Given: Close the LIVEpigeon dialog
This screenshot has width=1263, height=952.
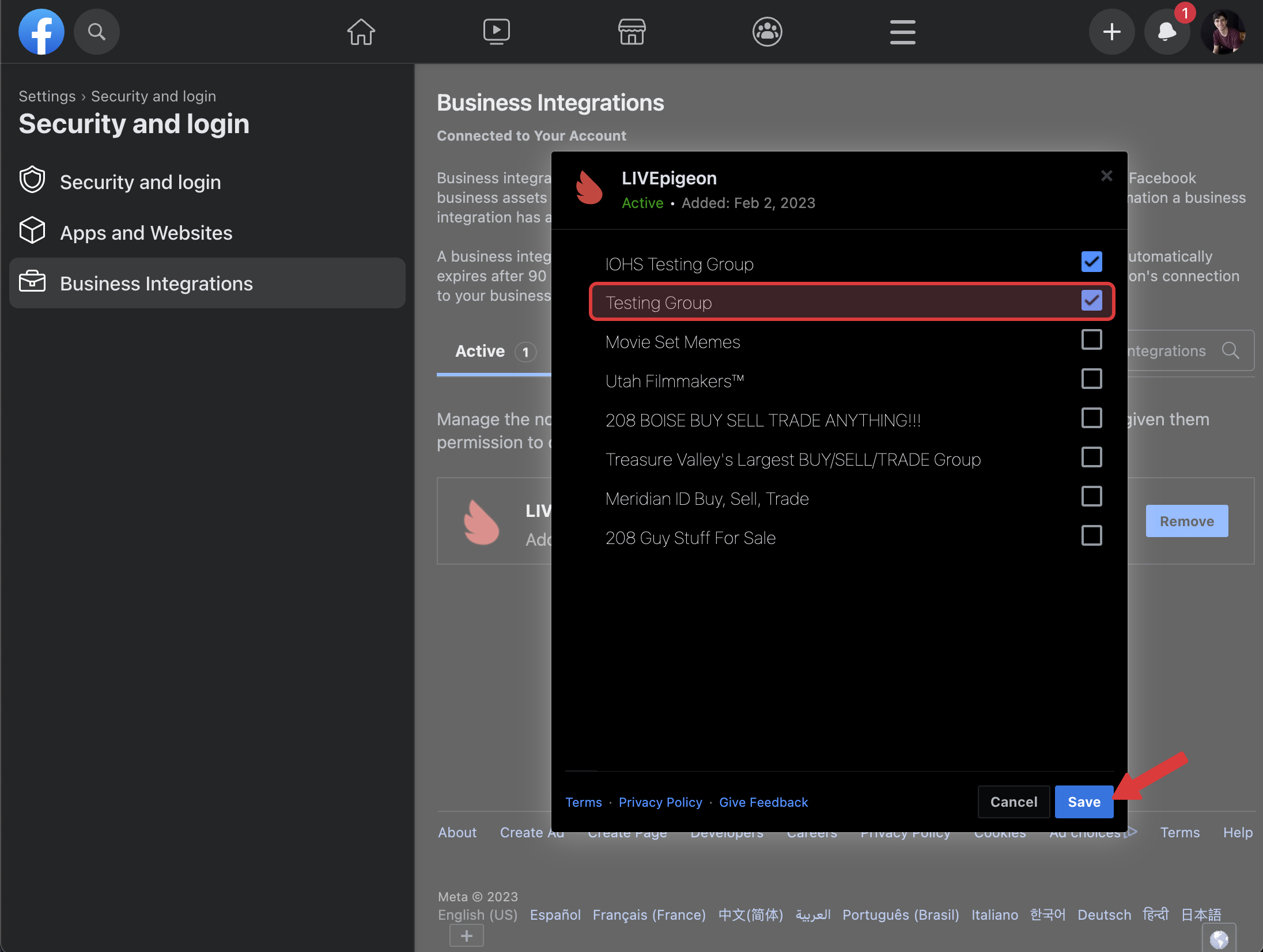Looking at the screenshot, I should (x=1106, y=176).
